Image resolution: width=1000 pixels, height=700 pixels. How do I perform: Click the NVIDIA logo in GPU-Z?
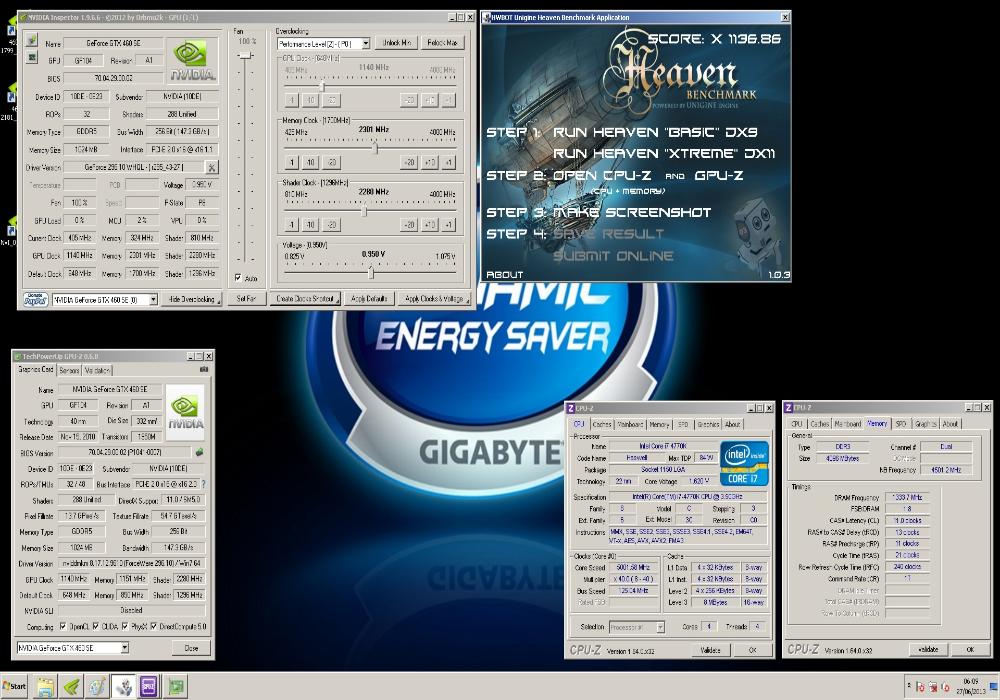click(x=186, y=412)
